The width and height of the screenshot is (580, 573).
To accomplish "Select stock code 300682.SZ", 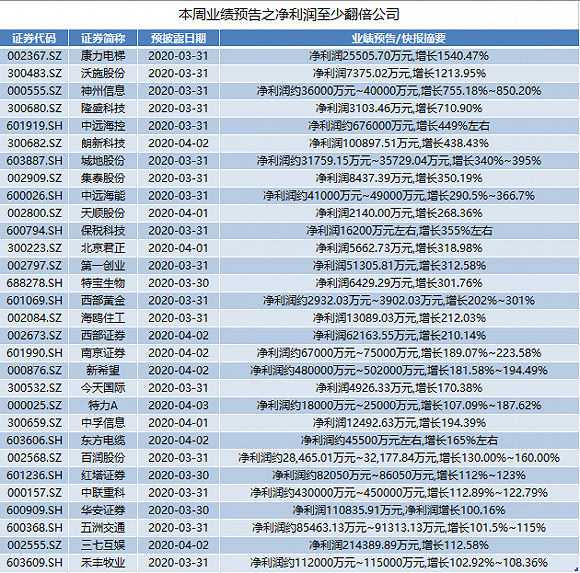I will tap(34, 143).
